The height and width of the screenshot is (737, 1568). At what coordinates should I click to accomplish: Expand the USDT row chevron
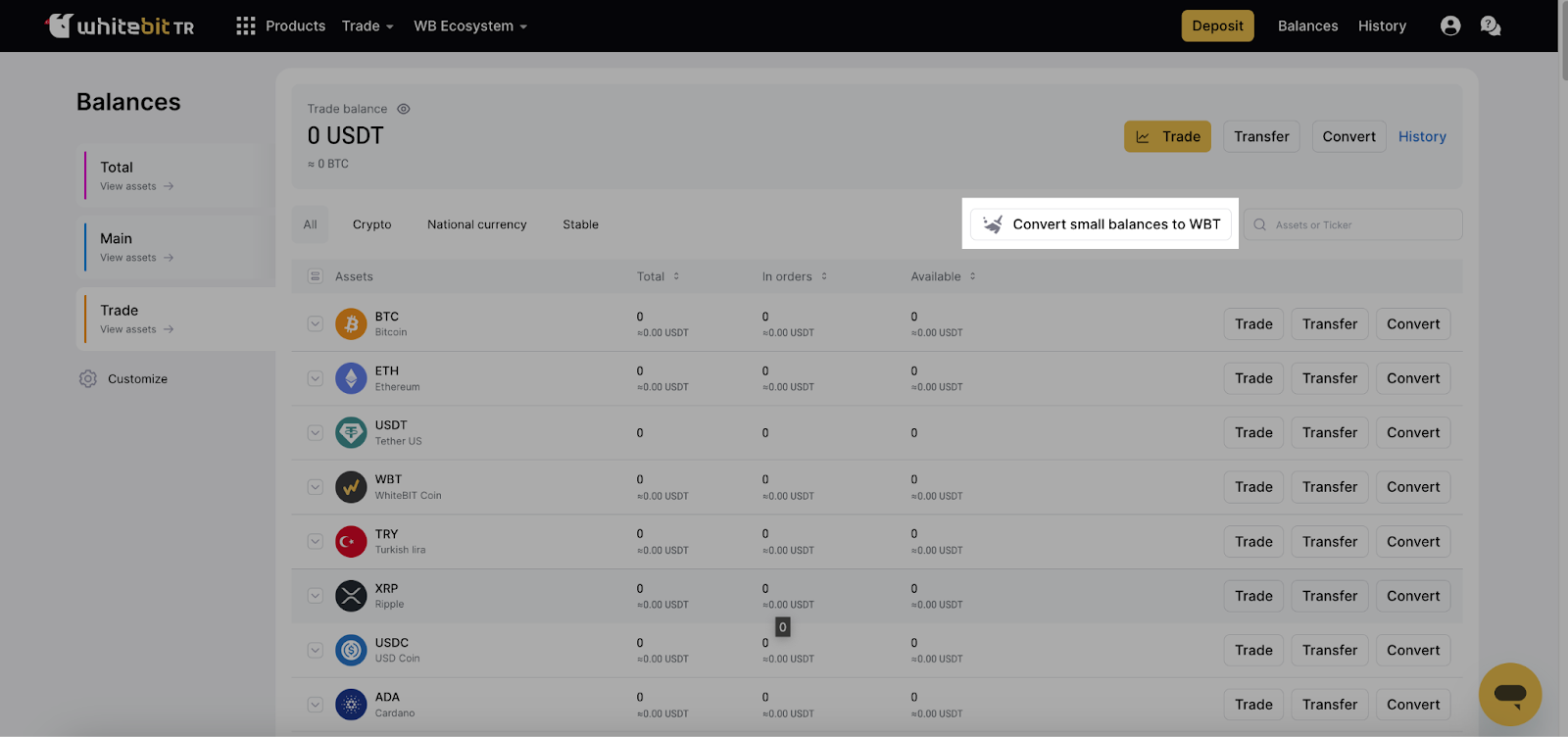point(316,432)
